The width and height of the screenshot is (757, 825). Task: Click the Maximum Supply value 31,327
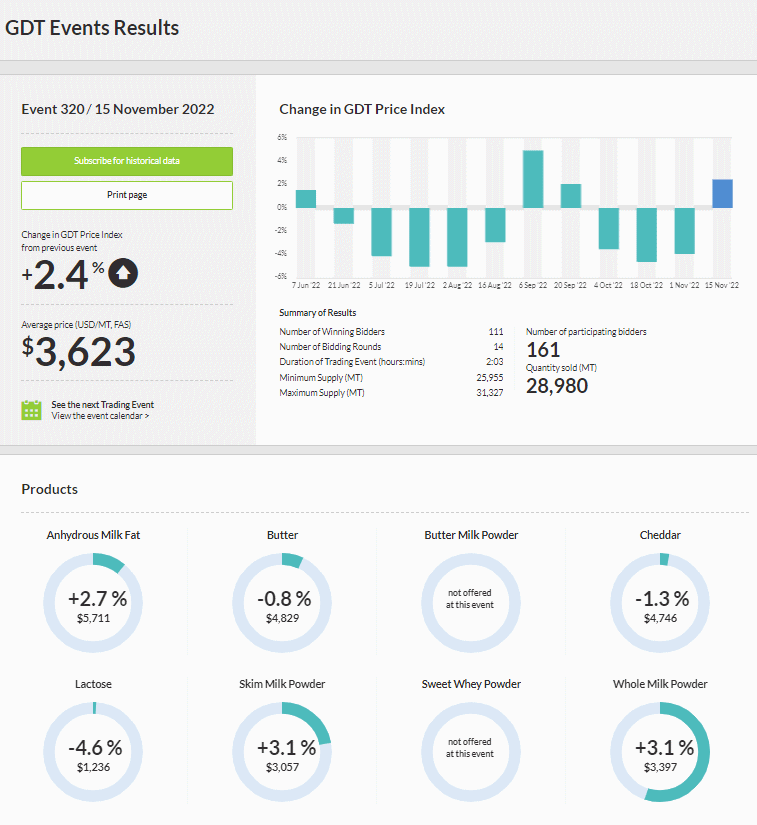tap(490, 393)
